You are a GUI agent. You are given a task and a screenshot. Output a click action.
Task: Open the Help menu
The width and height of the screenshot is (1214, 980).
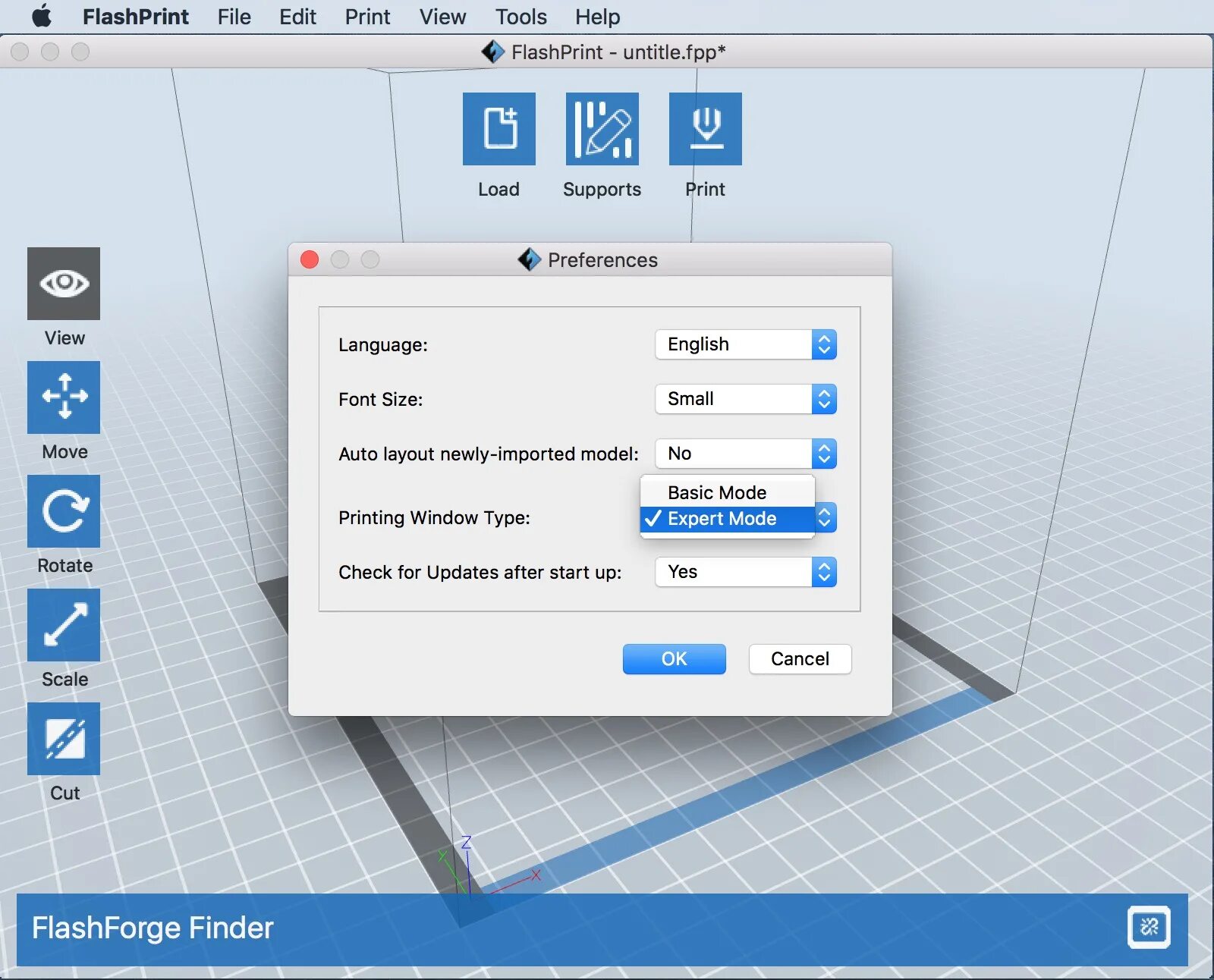597,17
